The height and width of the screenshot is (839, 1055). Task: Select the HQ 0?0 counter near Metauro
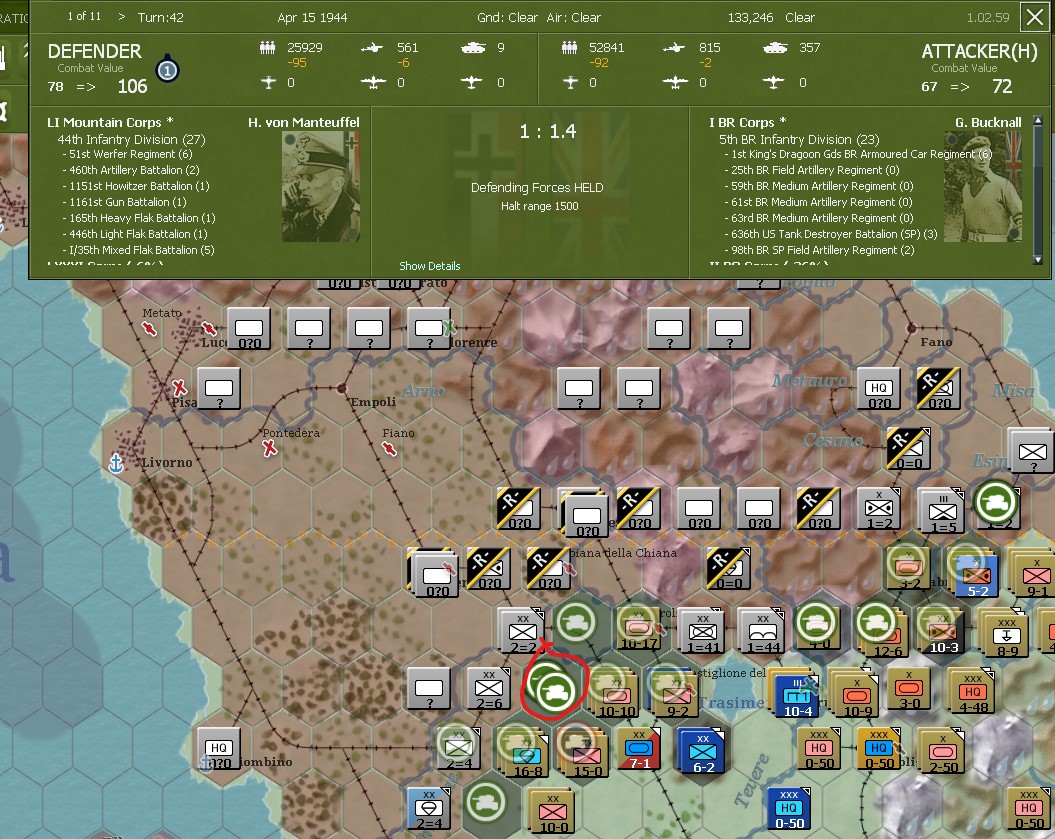879,389
